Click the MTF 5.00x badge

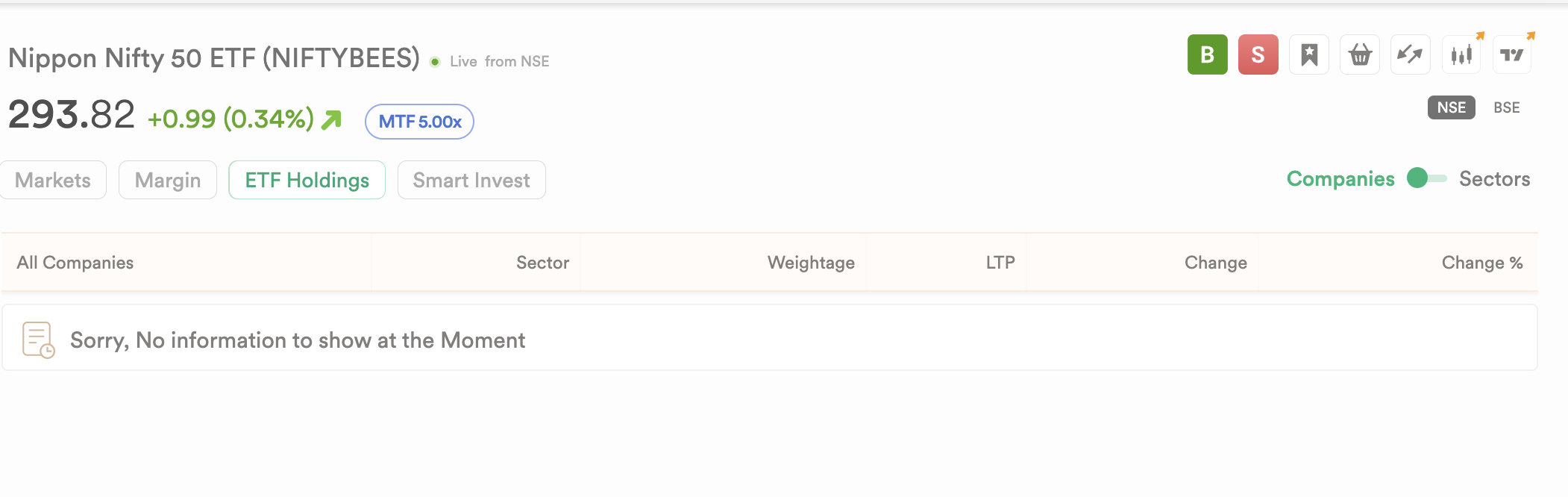point(419,122)
